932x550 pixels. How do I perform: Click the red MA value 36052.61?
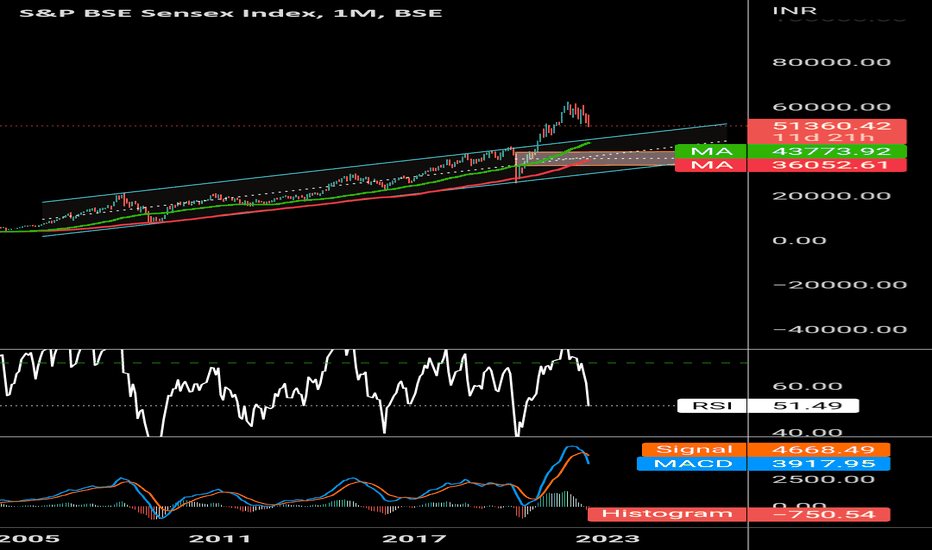[827, 165]
